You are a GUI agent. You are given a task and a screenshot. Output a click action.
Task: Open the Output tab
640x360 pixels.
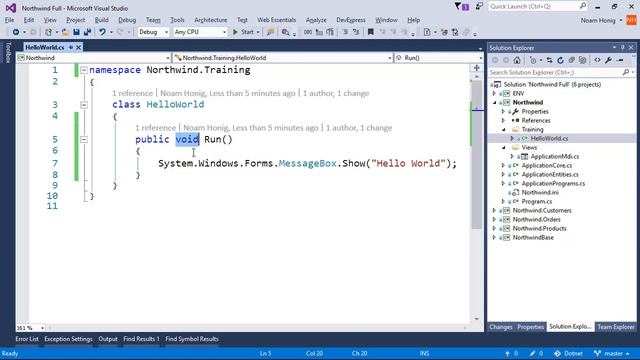(108, 339)
